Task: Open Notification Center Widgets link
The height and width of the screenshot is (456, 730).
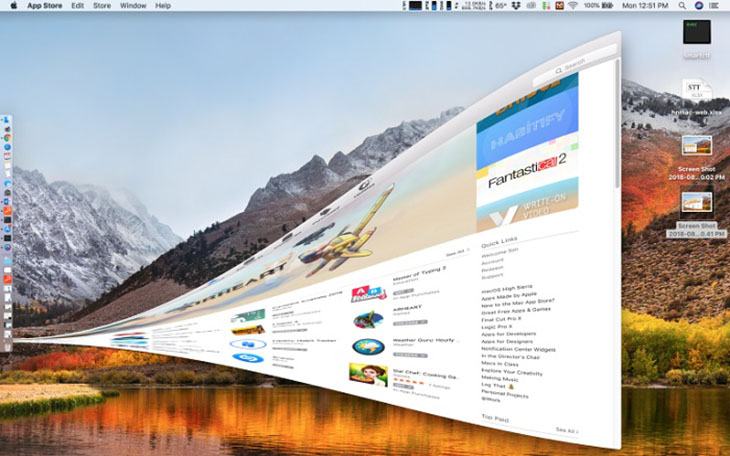Action: (518, 349)
